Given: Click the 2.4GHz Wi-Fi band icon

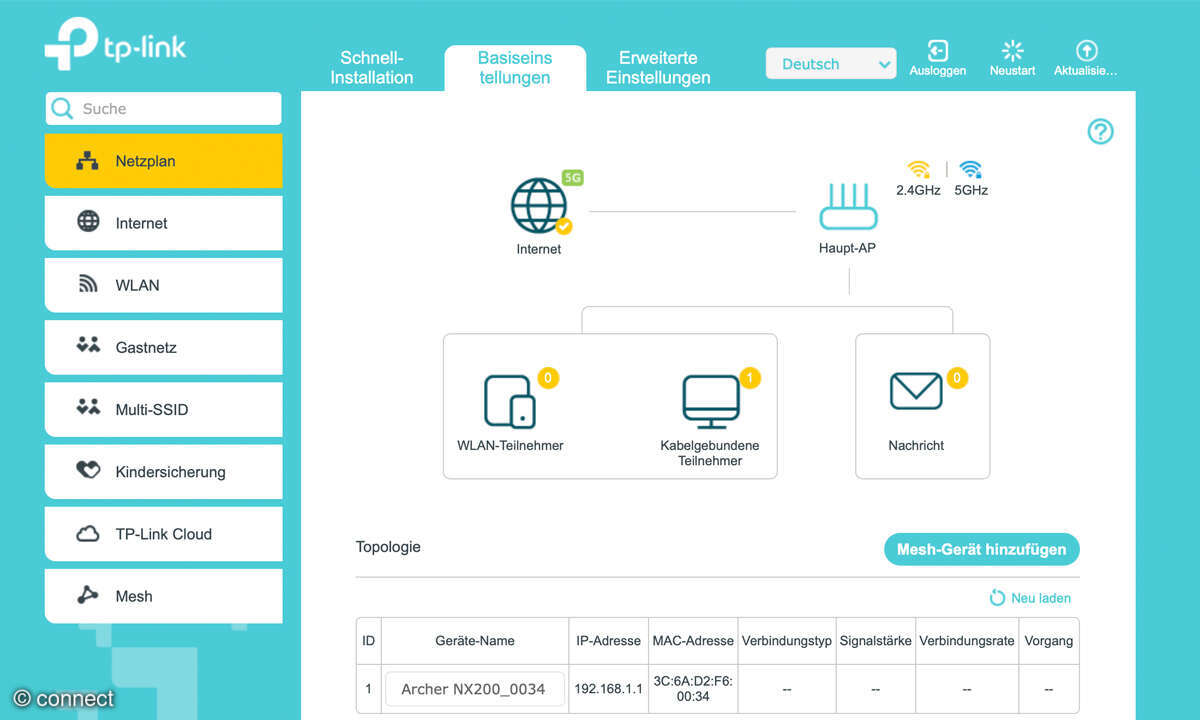Looking at the screenshot, I should pyautogui.click(x=918, y=170).
